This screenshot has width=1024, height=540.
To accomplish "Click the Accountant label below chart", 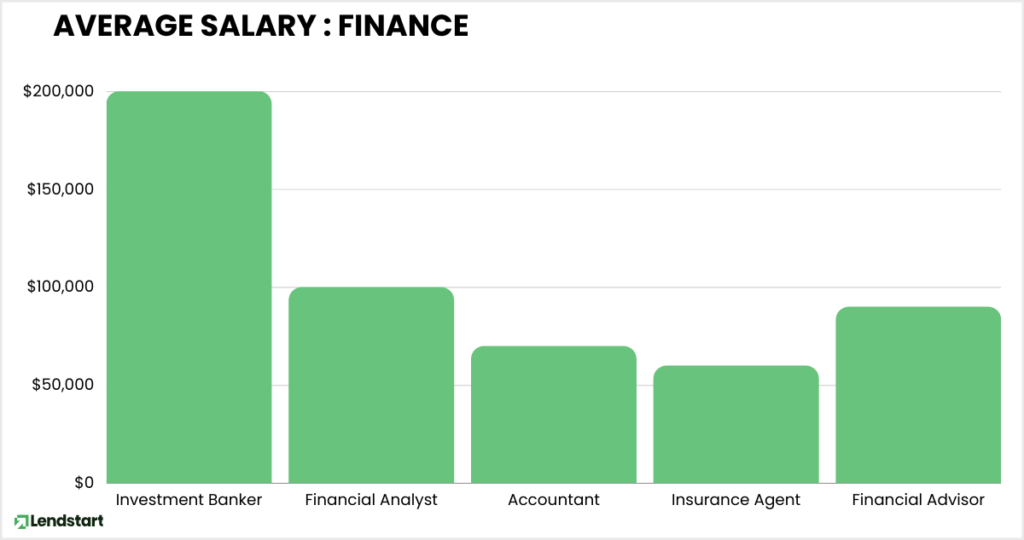I will pos(554,500).
